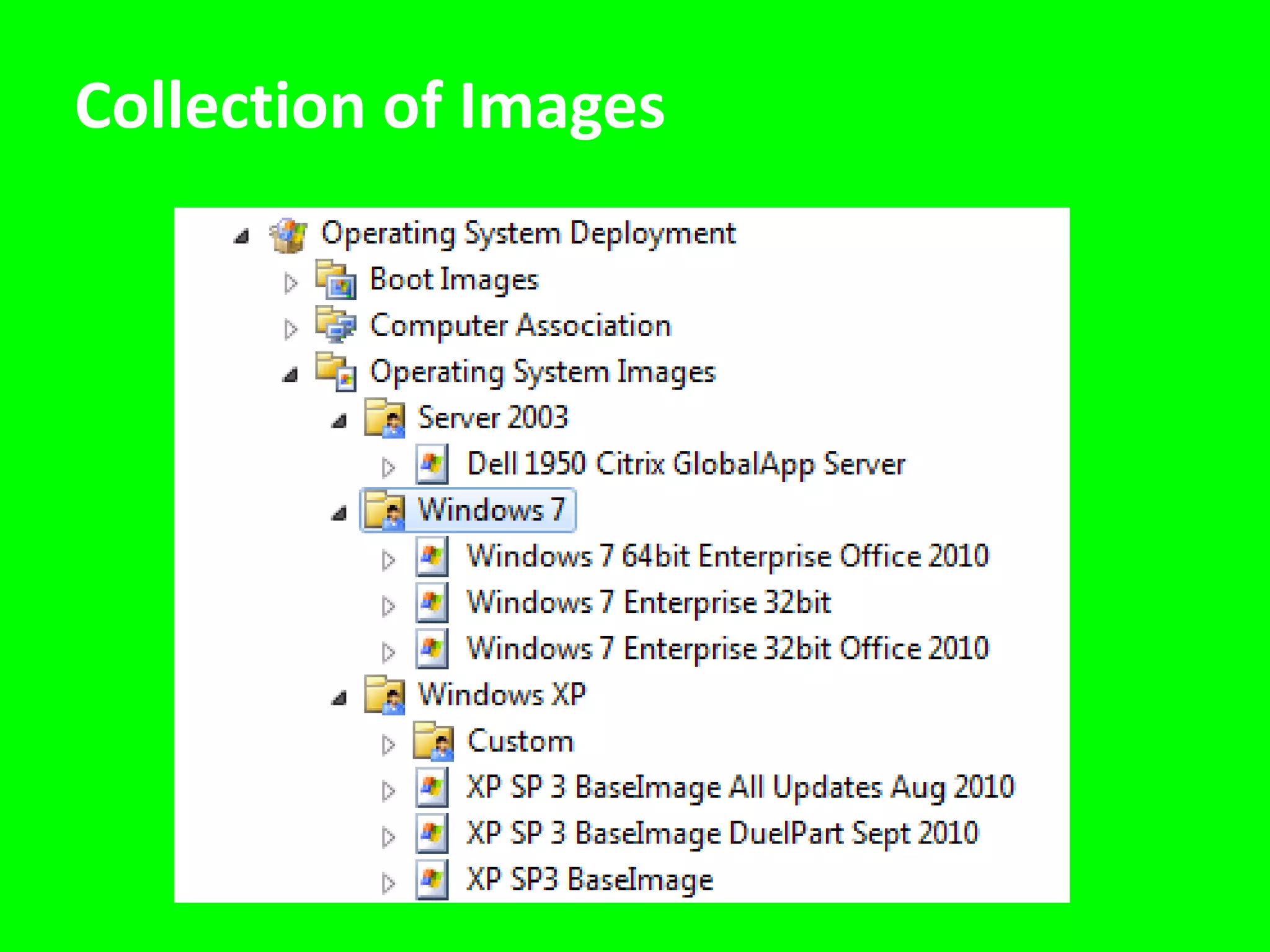Image resolution: width=1270 pixels, height=952 pixels.
Task: Click the Windows XP folder icon
Action: pos(384,695)
